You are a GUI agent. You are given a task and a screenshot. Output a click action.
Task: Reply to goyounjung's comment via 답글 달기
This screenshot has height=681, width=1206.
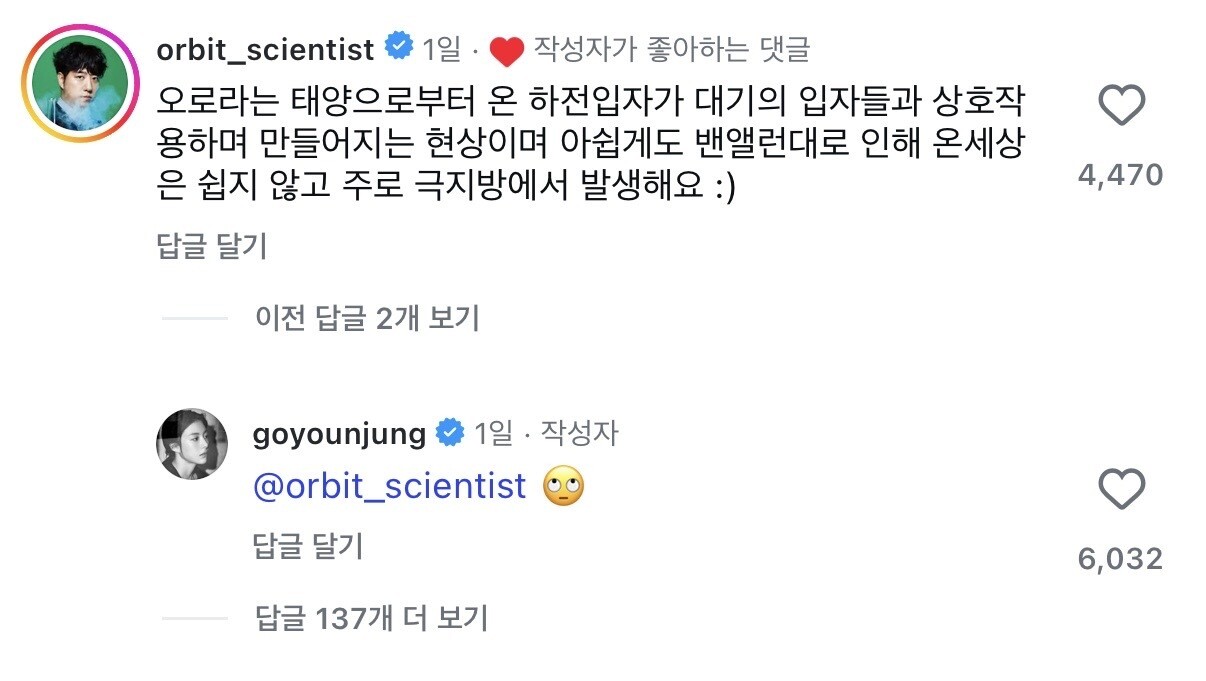coord(308,546)
